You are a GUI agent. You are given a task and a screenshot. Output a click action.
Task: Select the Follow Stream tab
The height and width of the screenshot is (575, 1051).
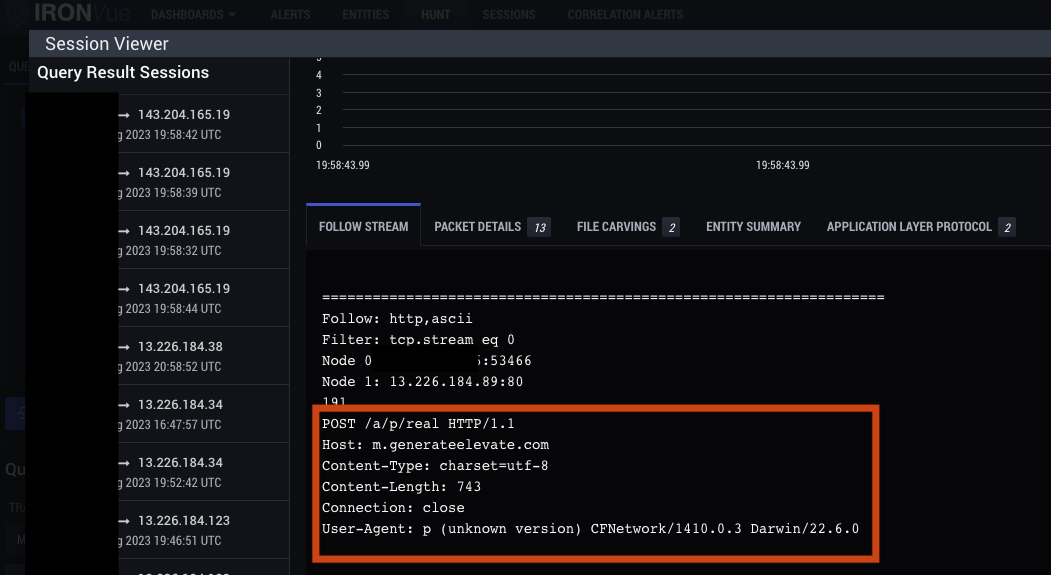[363, 227]
